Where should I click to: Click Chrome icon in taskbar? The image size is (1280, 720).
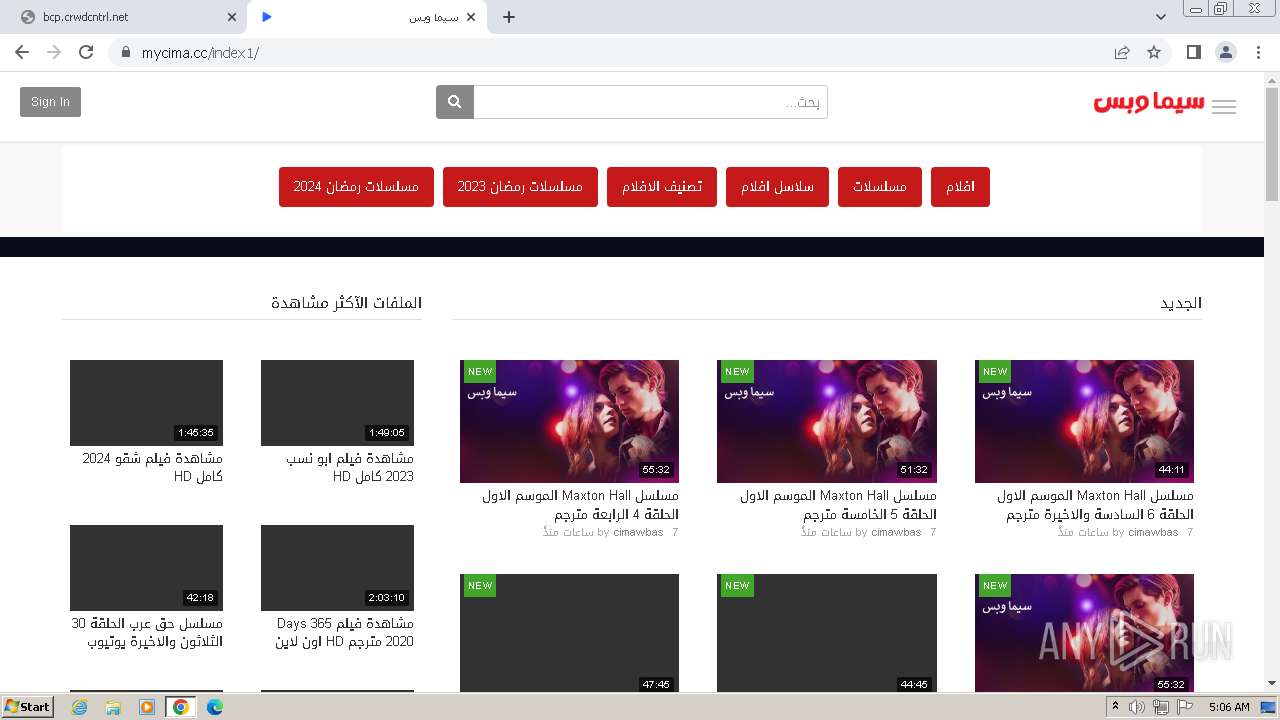coord(180,707)
